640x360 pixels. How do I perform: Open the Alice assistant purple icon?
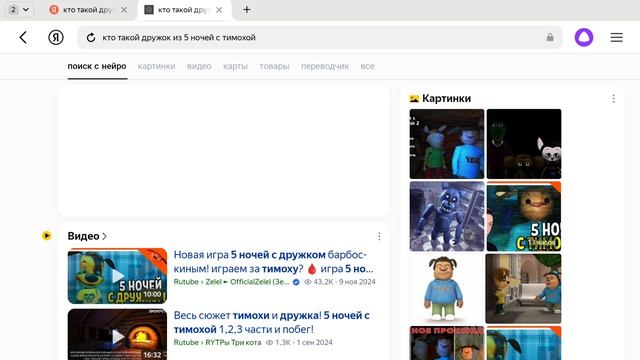pyautogui.click(x=584, y=38)
